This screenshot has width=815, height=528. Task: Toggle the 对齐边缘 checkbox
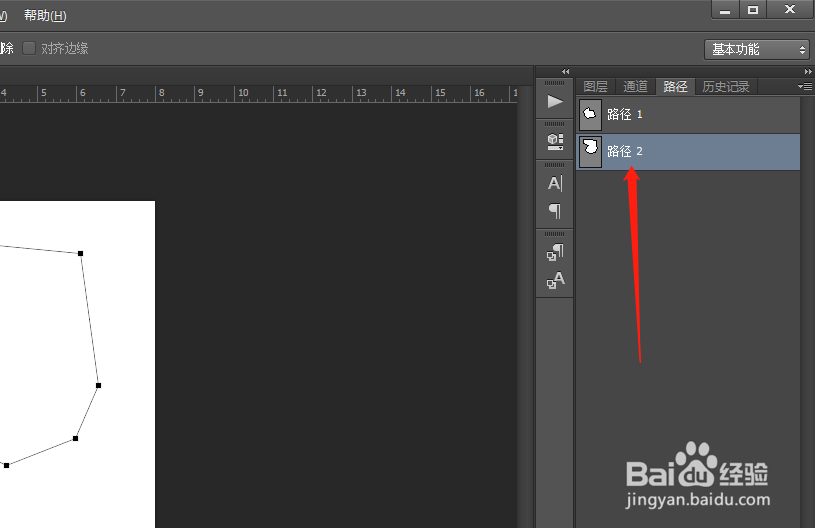(29, 48)
